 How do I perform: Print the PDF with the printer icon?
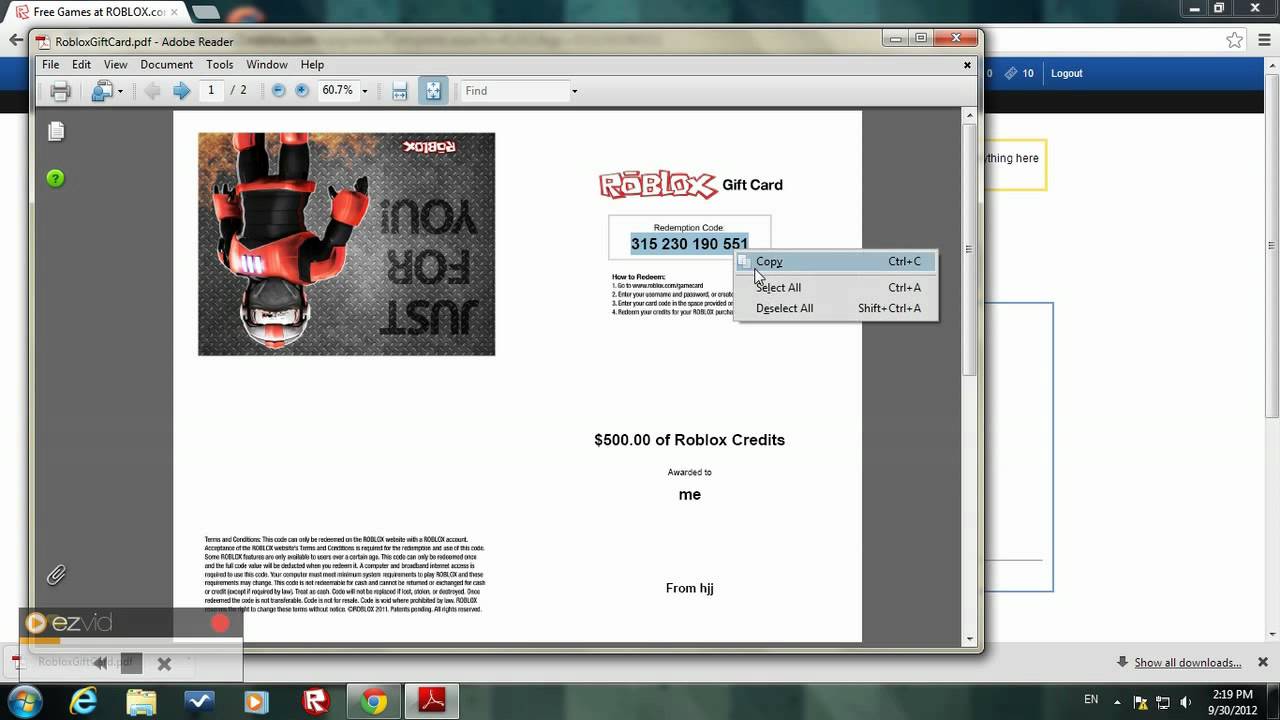[60, 91]
